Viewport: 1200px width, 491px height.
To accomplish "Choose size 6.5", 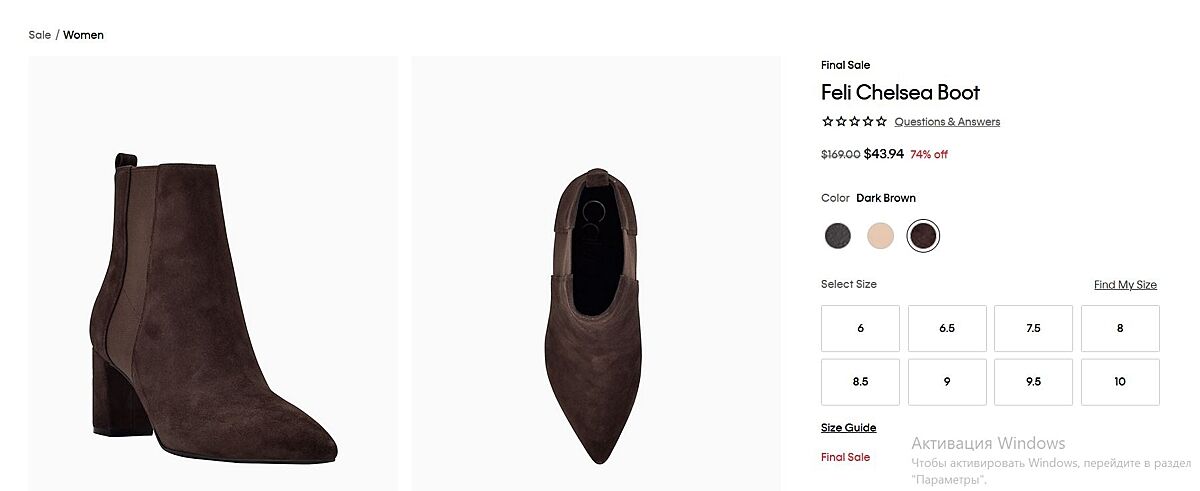I will 947,328.
